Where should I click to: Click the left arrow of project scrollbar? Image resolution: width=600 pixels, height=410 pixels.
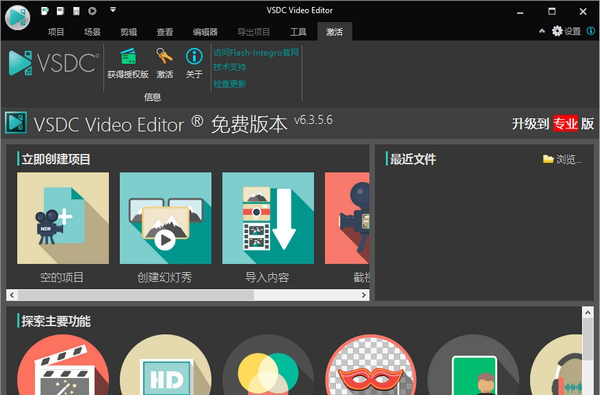click(x=12, y=295)
